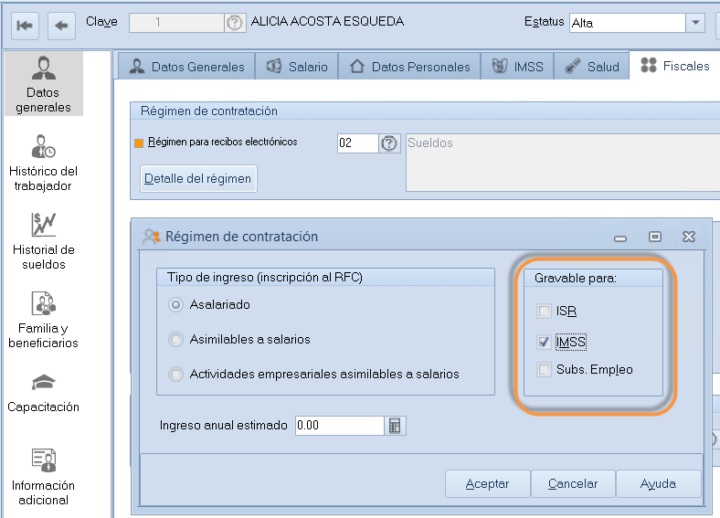Click the Aceptar button
720x518 pixels.
(x=487, y=484)
